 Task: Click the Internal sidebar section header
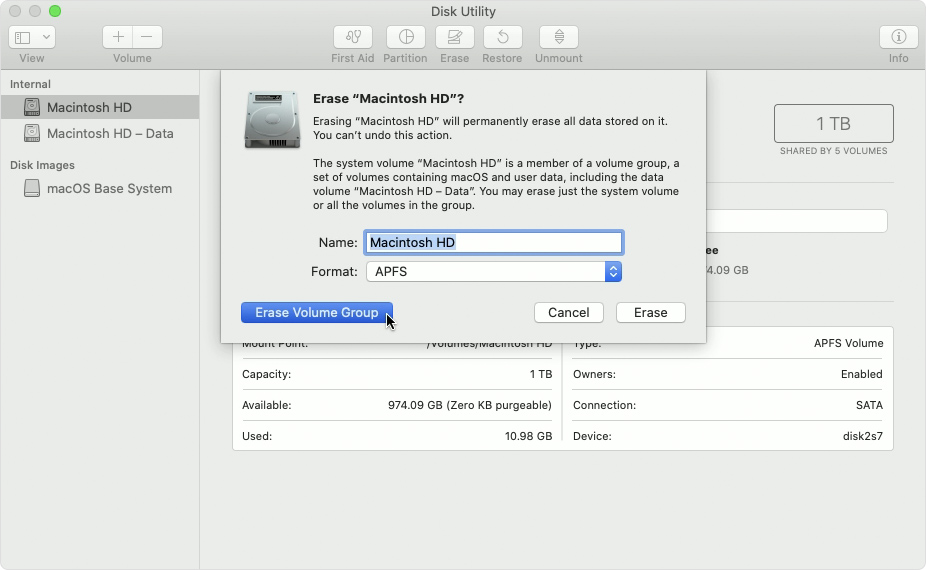coord(30,84)
